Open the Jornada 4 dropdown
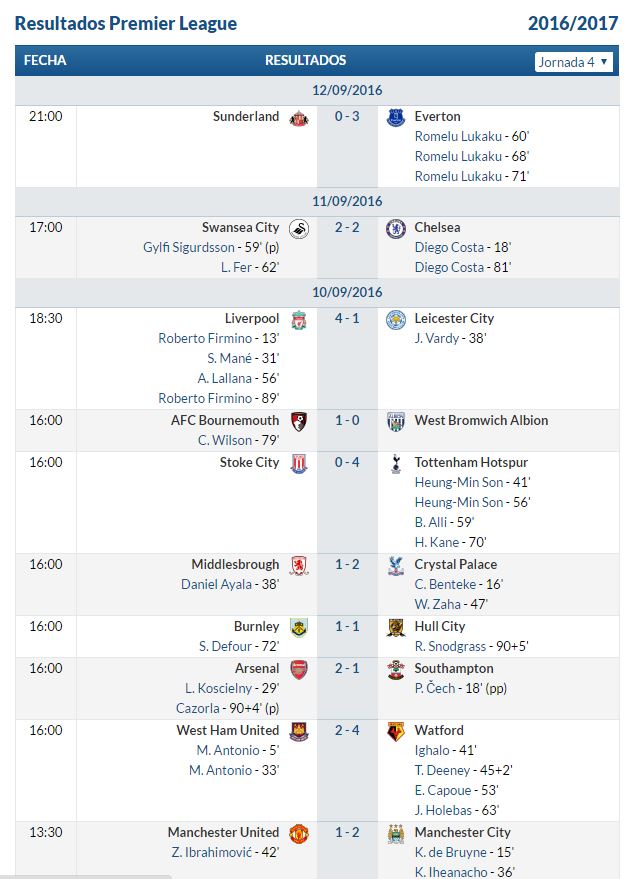 [x=573, y=62]
